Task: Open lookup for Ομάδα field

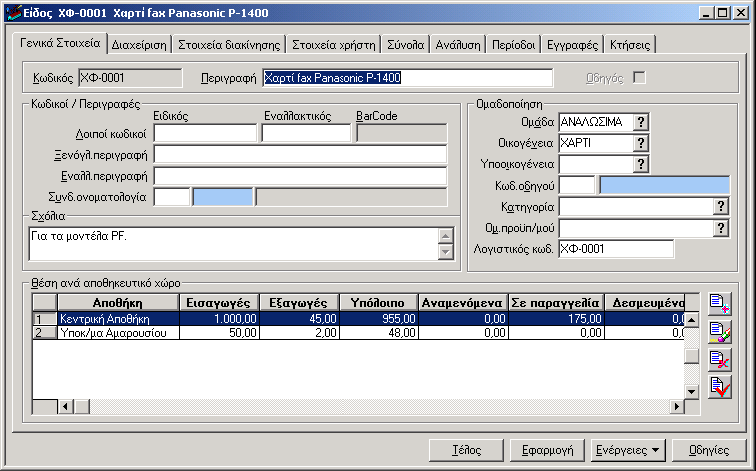Action: [641, 122]
